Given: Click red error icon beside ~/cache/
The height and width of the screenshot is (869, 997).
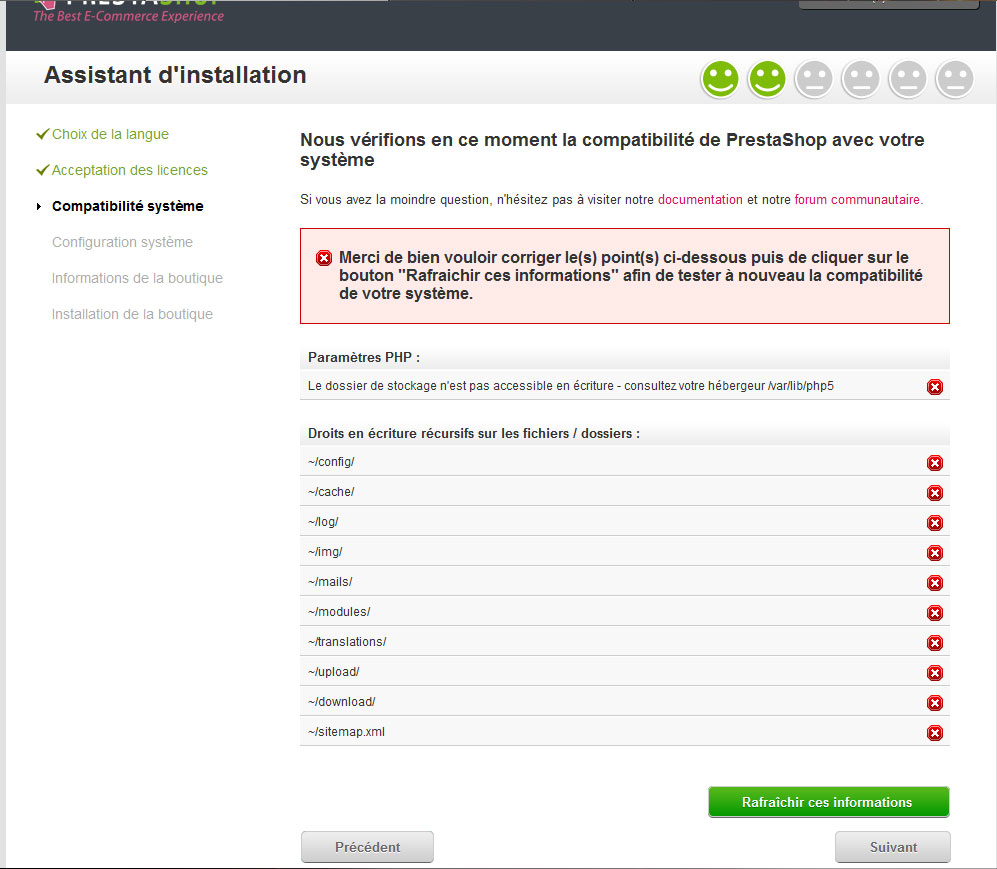Looking at the screenshot, I should coord(935,493).
